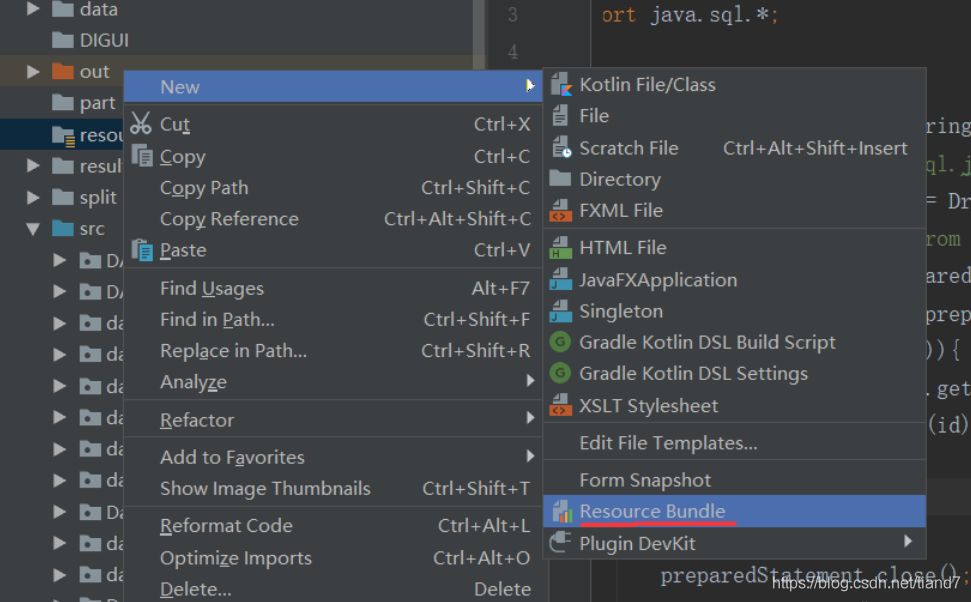Click Gradle Kotlin DSL Build Script icon
971x602 pixels.
click(x=560, y=342)
